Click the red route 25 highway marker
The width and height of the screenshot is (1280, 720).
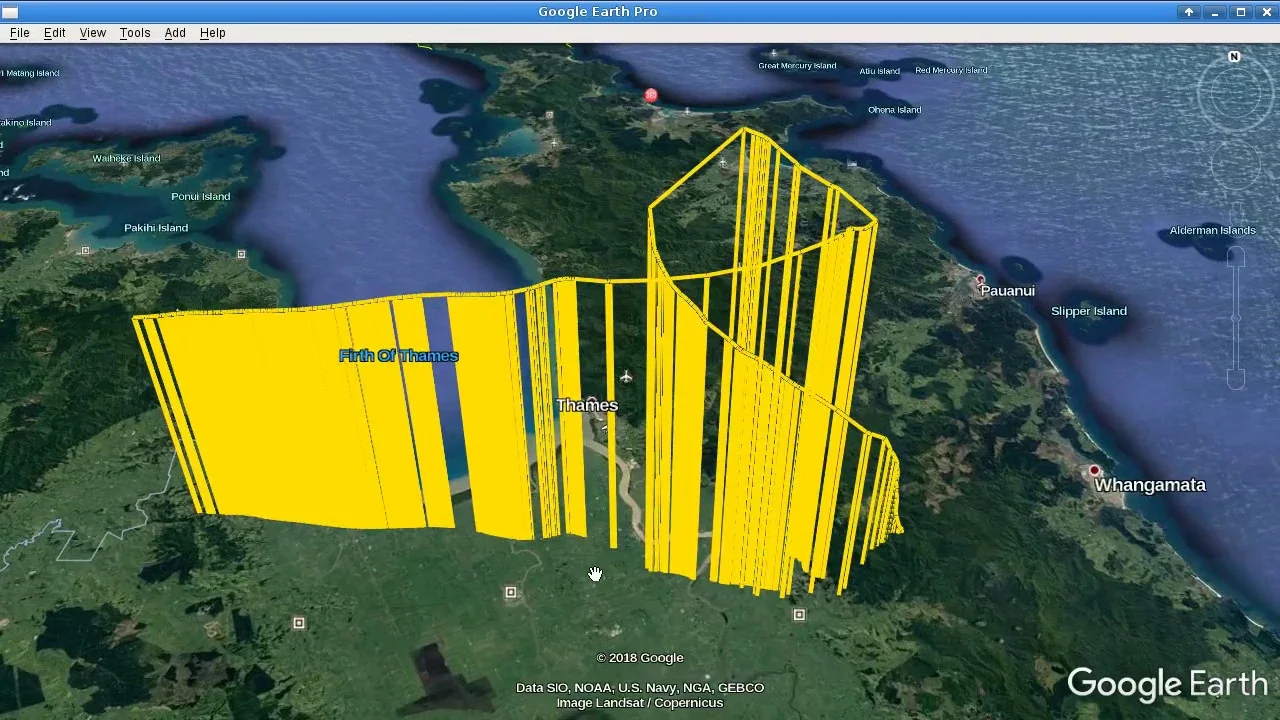coord(651,96)
